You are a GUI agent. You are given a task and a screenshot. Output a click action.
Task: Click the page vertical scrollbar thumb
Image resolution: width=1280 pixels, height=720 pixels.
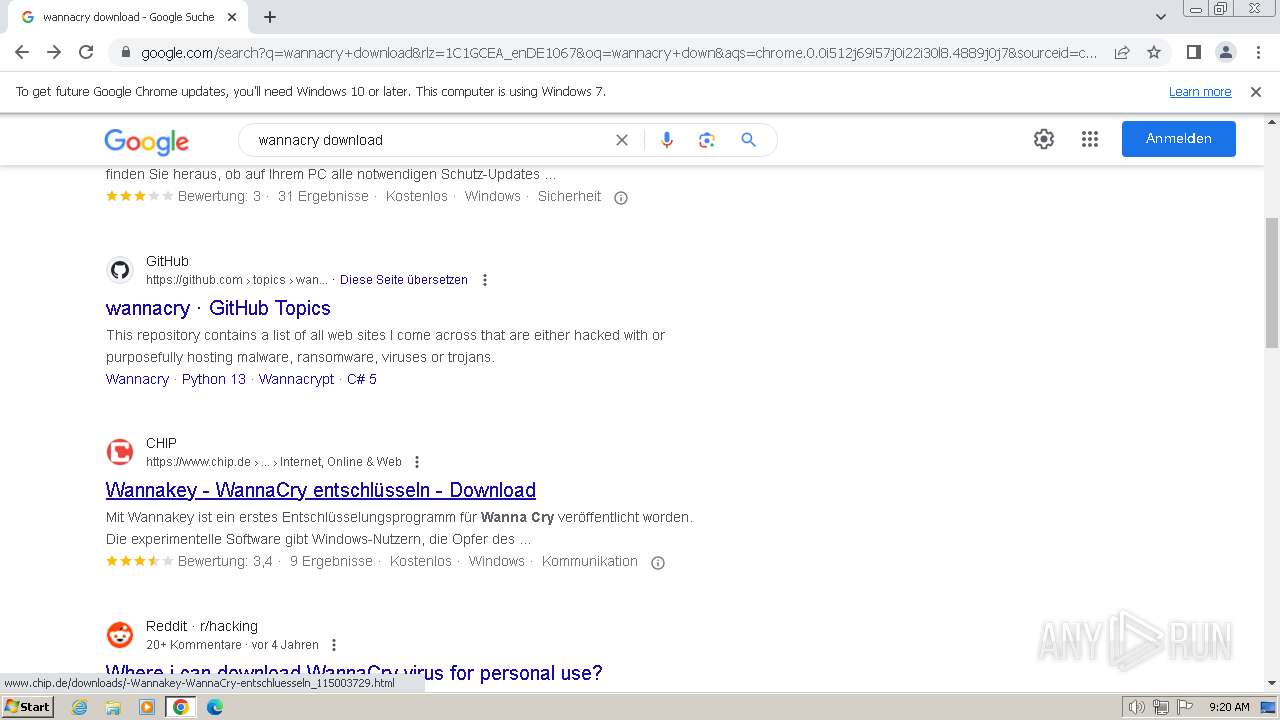click(1272, 283)
